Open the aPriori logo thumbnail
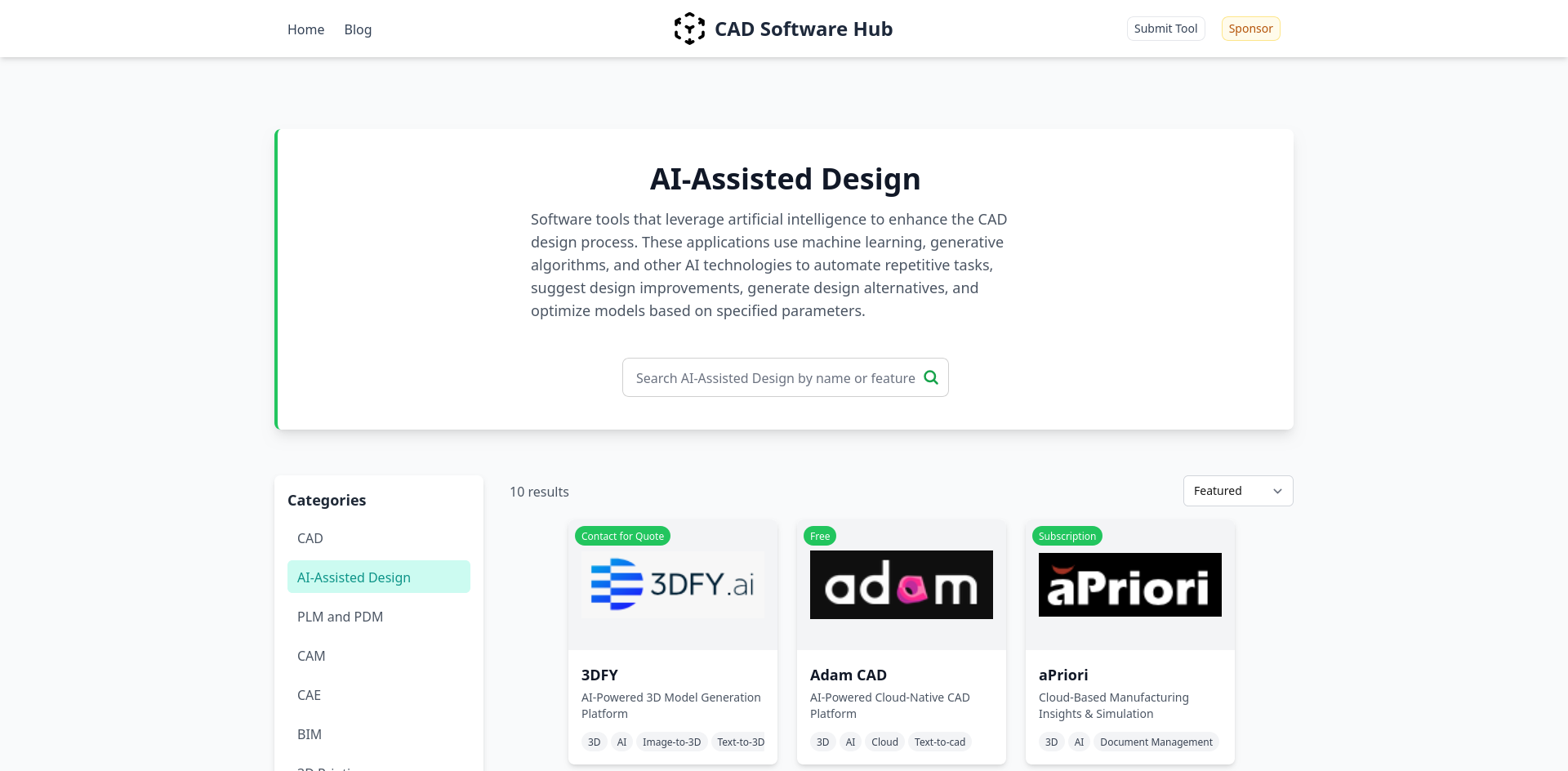The image size is (1568, 771). [1130, 585]
